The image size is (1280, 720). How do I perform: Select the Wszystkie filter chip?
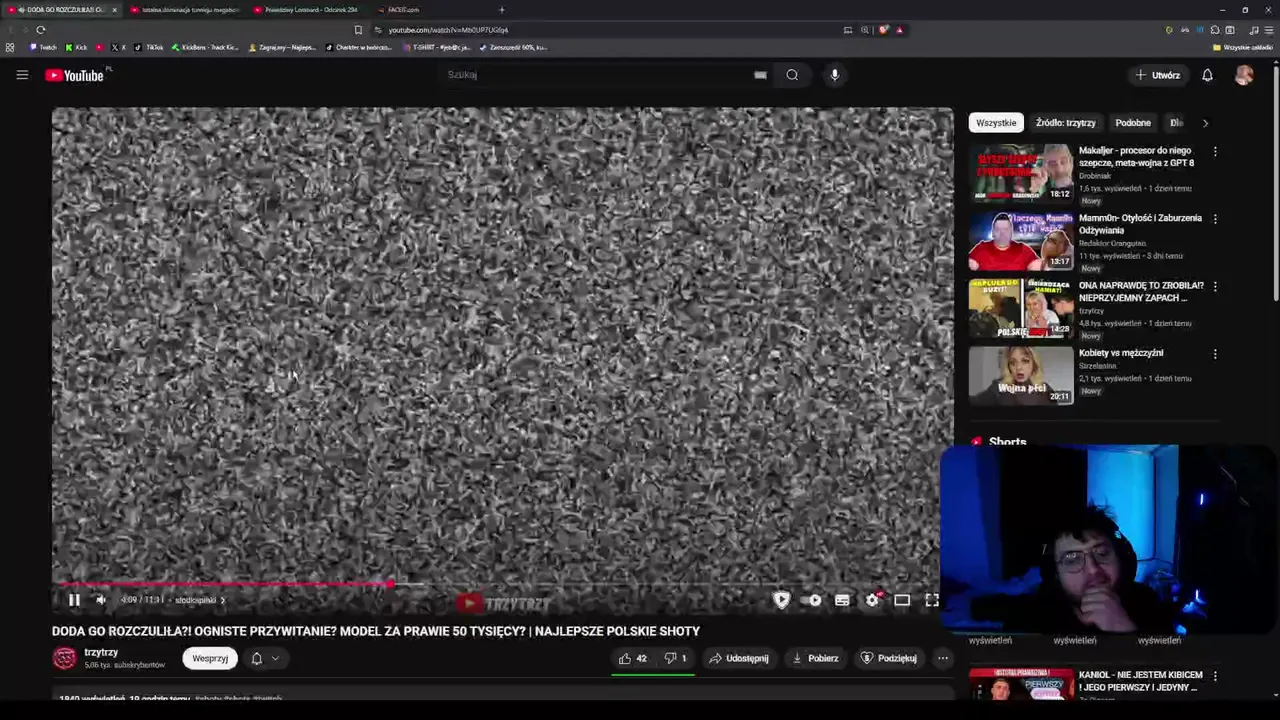[x=996, y=123]
